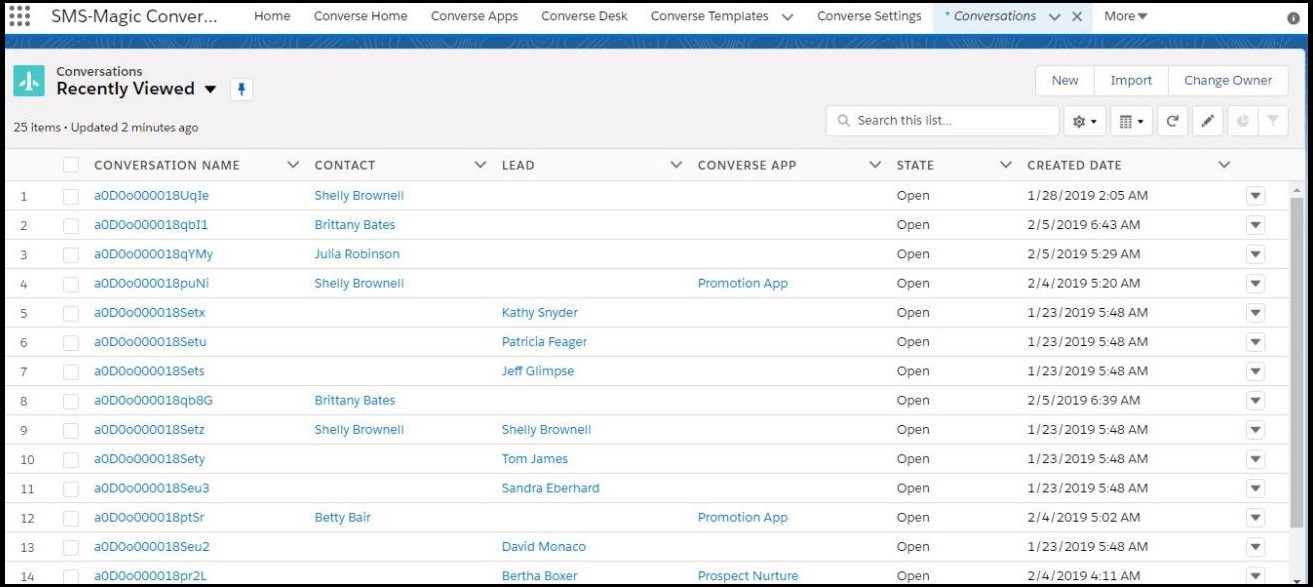Screen dimensions: 1313x587
Task: Open lead Sandra Eberhard
Action: pos(551,489)
